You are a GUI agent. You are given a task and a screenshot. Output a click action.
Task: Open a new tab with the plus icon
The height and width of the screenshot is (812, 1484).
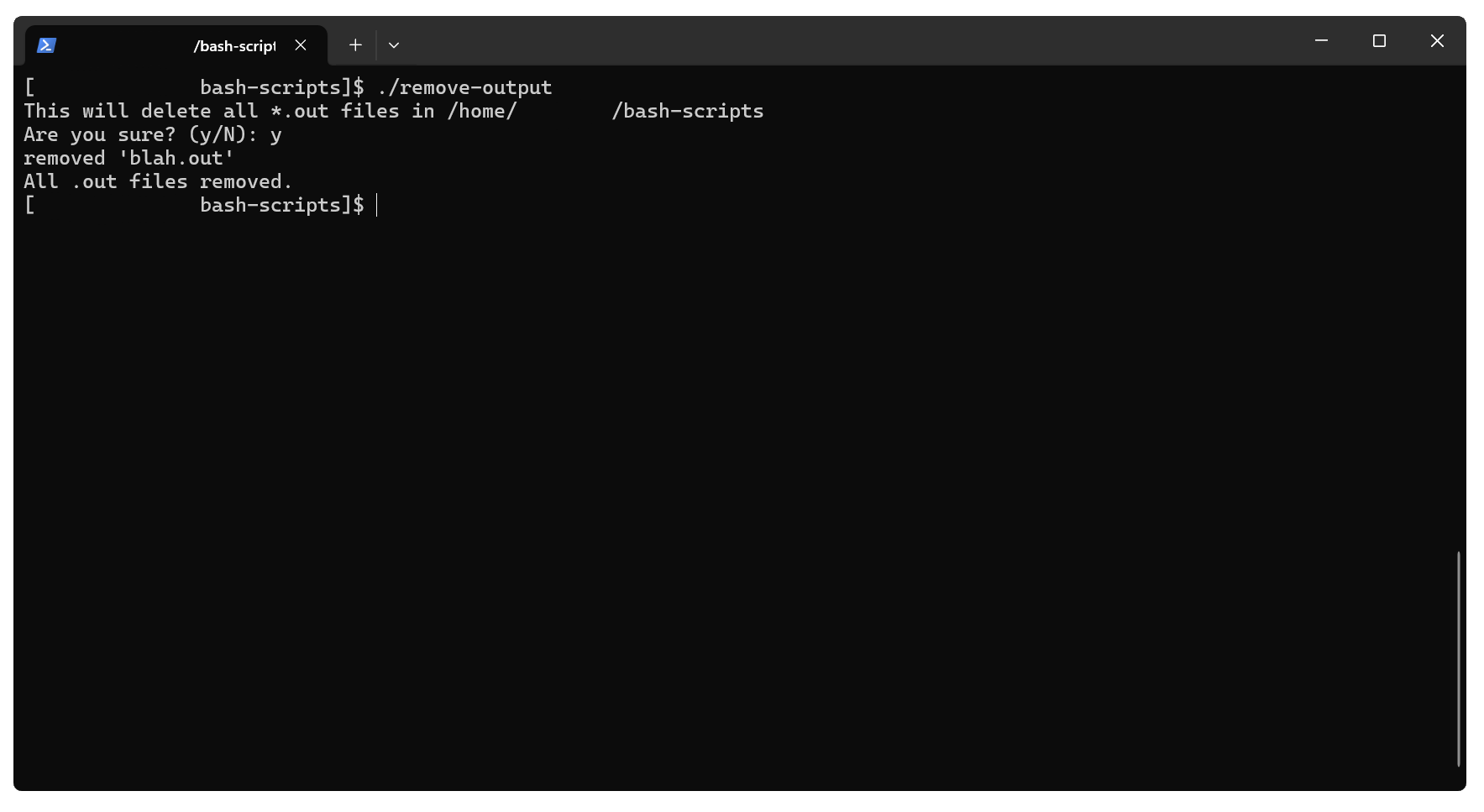point(355,45)
